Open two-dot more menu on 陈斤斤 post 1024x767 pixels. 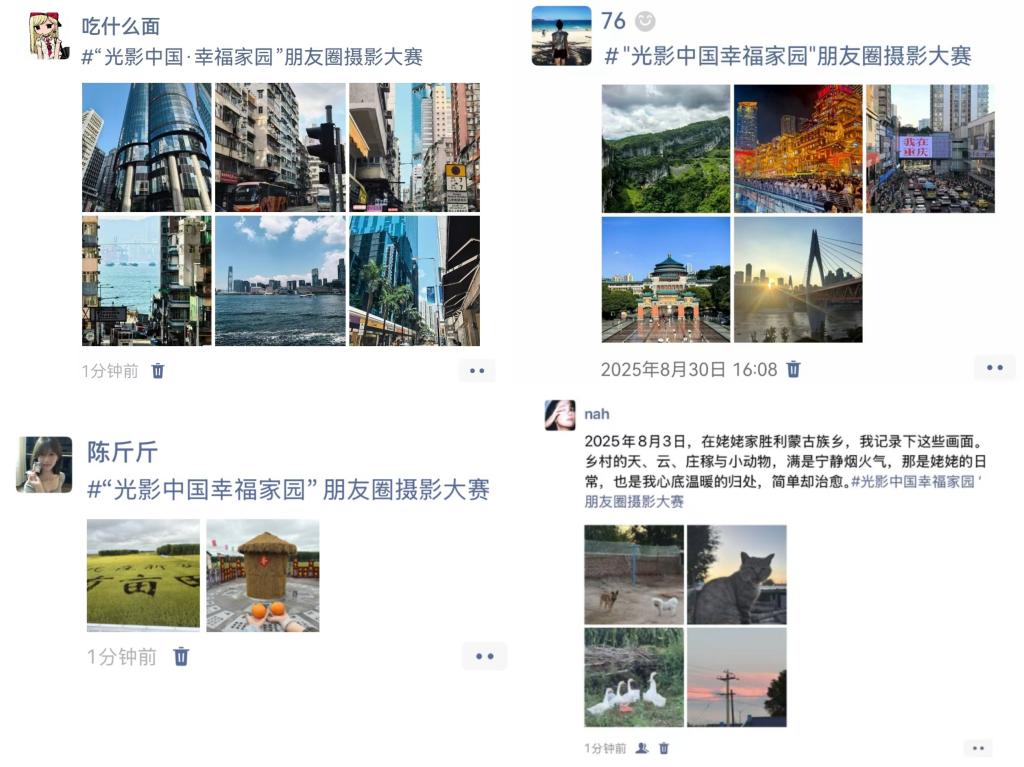pos(485,656)
